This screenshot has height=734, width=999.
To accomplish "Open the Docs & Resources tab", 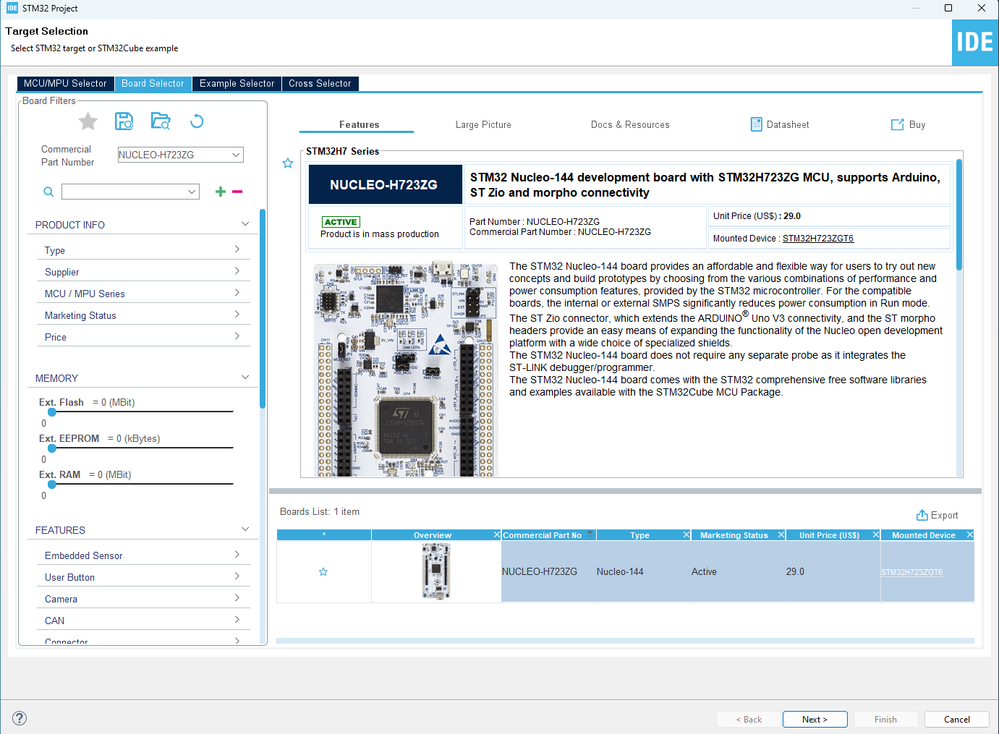I will pos(630,125).
